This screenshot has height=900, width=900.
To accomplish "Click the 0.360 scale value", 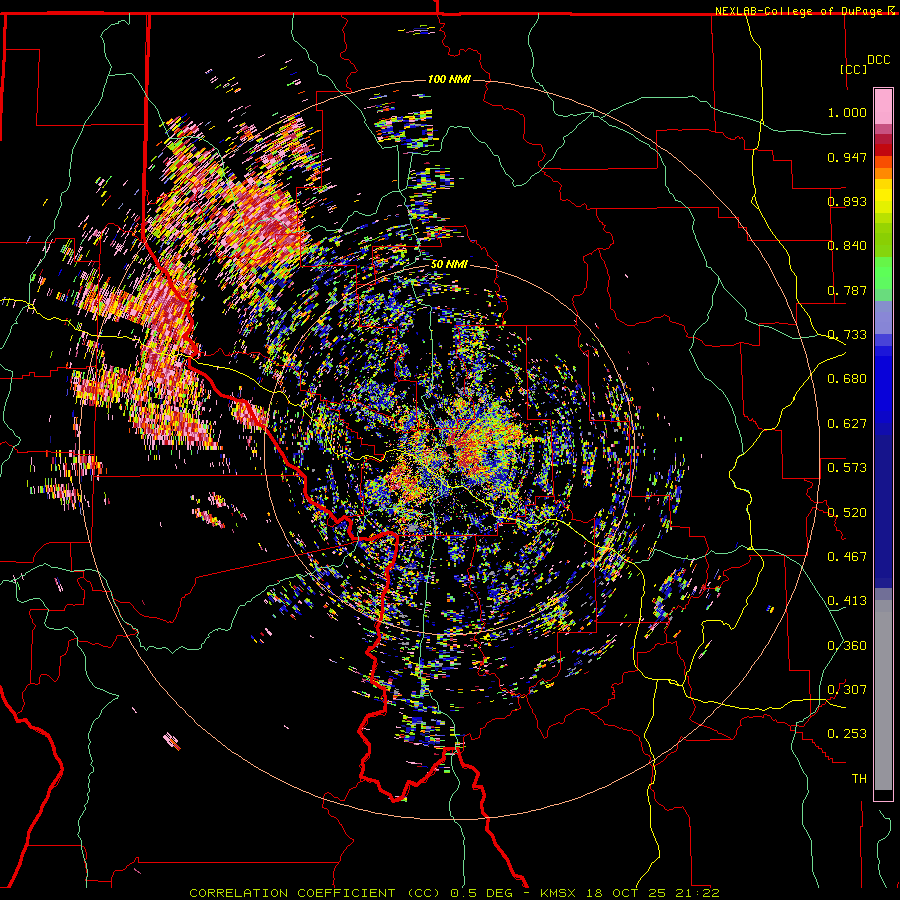I will pos(847,646).
